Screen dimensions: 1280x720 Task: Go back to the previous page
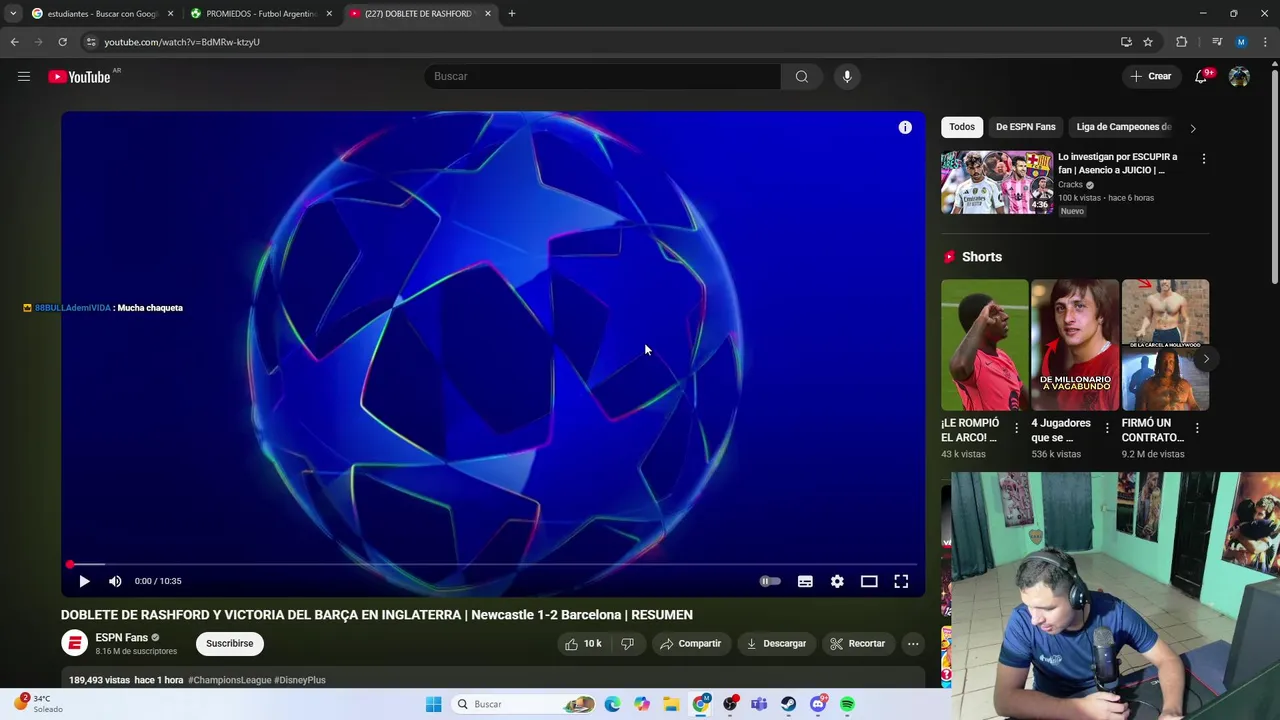coord(15,42)
